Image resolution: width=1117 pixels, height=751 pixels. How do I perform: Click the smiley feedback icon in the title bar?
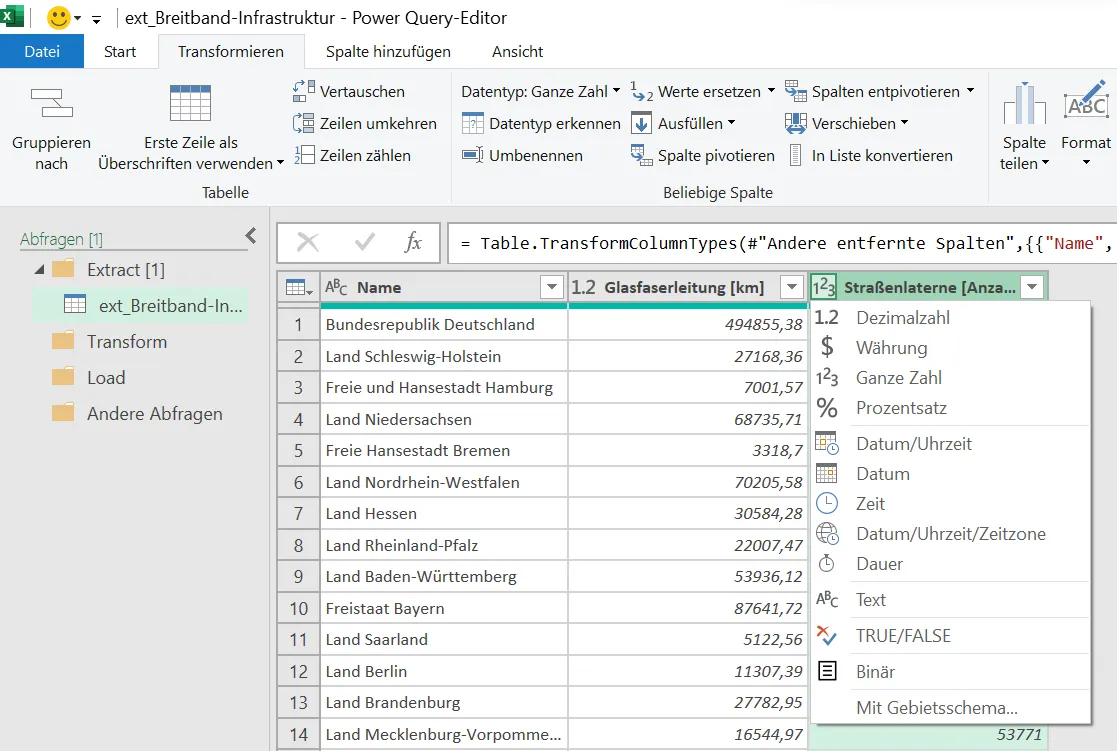[58, 17]
